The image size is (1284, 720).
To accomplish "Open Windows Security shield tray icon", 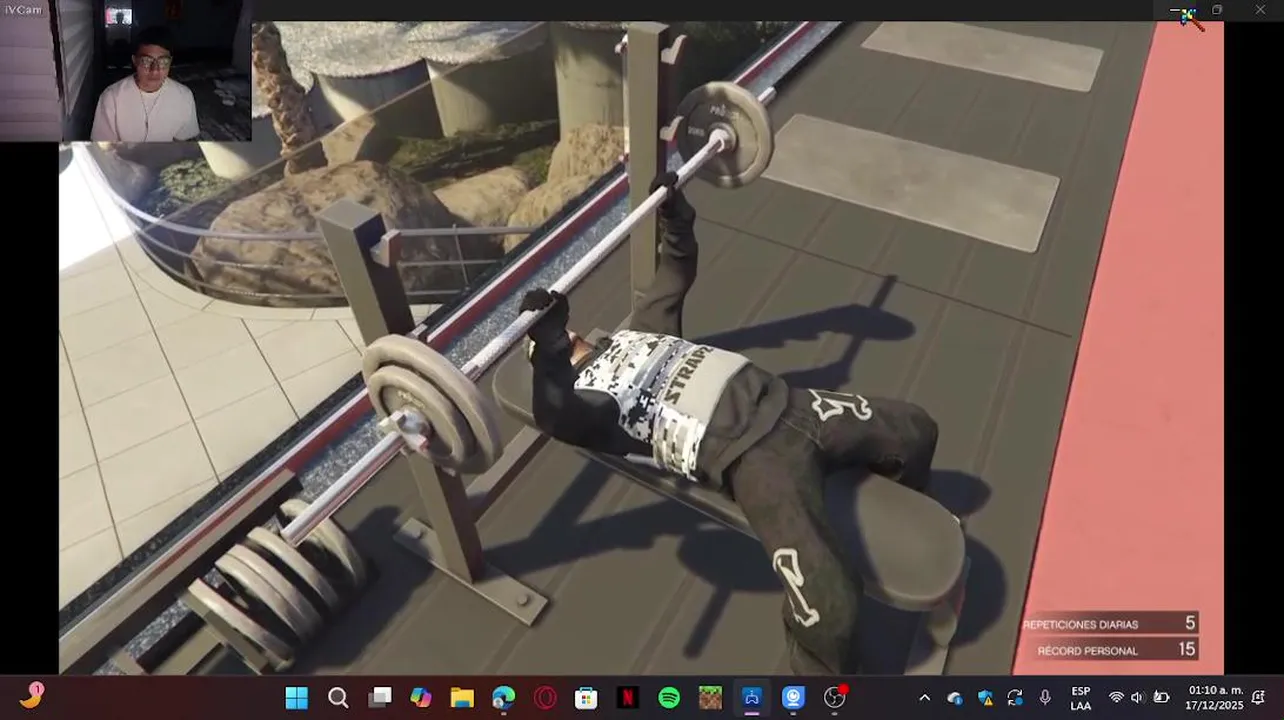I will [985, 698].
